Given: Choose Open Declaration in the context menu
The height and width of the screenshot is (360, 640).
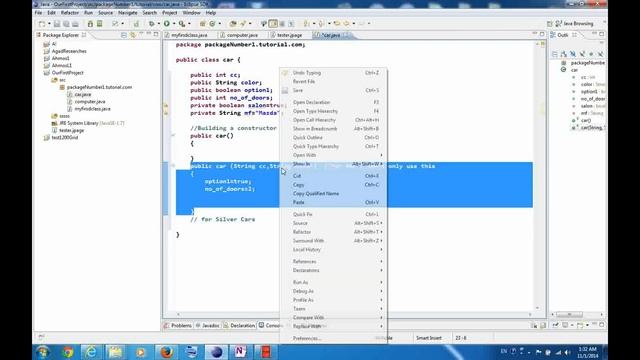Looking at the screenshot, I should point(333,102).
